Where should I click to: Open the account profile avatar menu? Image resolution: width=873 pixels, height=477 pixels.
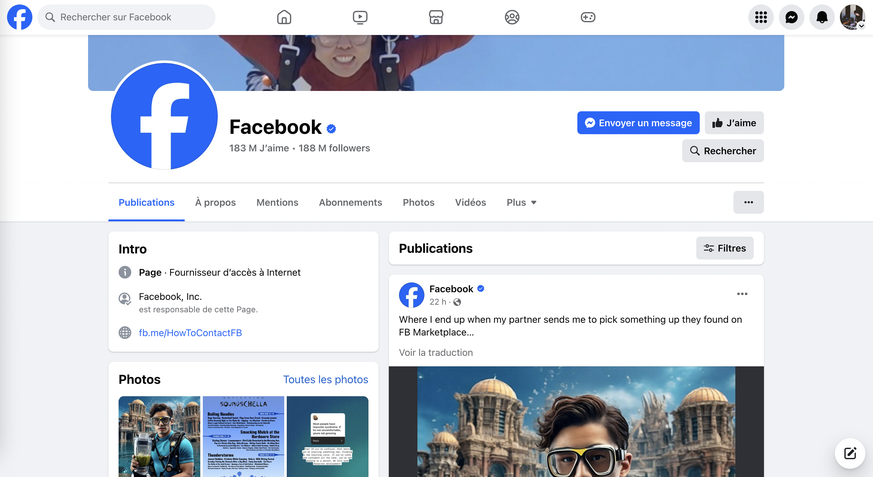tap(852, 17)
